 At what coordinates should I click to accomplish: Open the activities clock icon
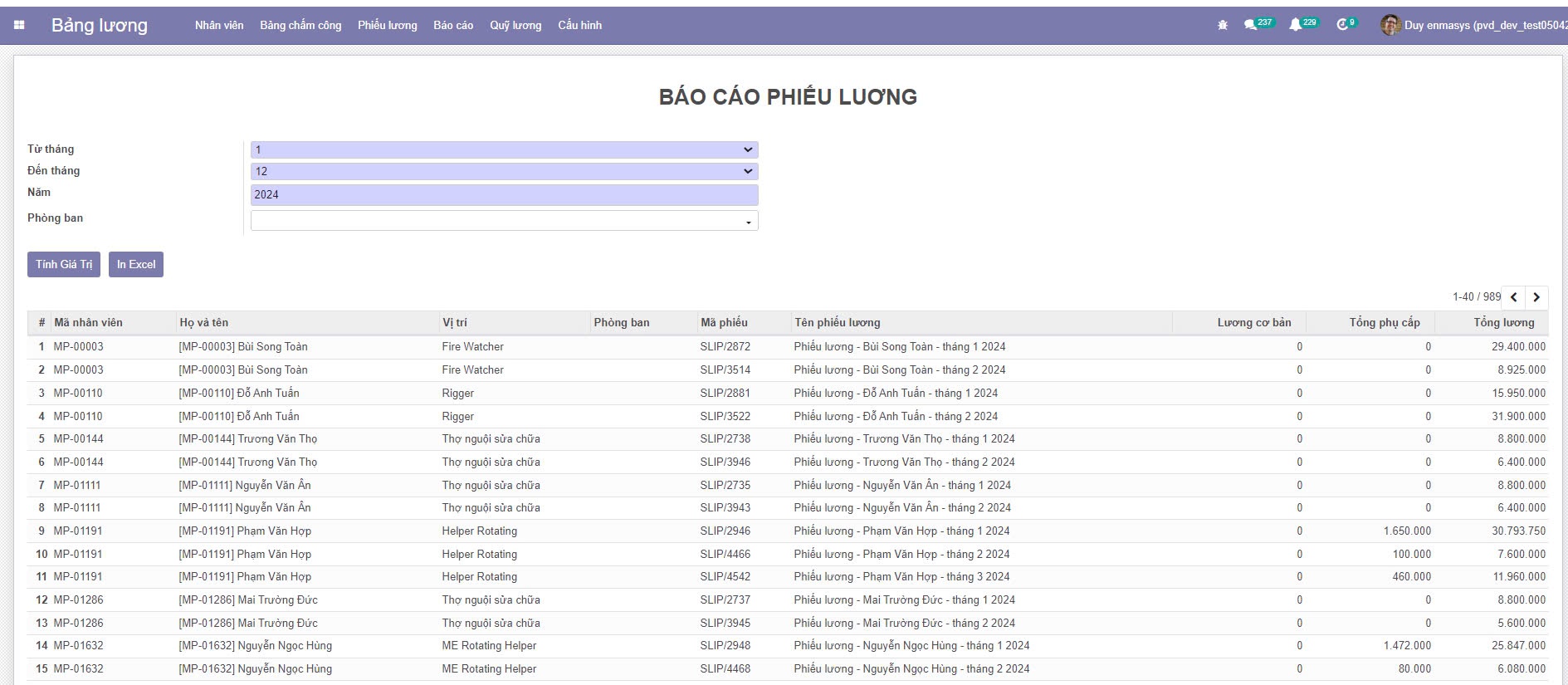pyautogui.click(x=1341, y=26)
